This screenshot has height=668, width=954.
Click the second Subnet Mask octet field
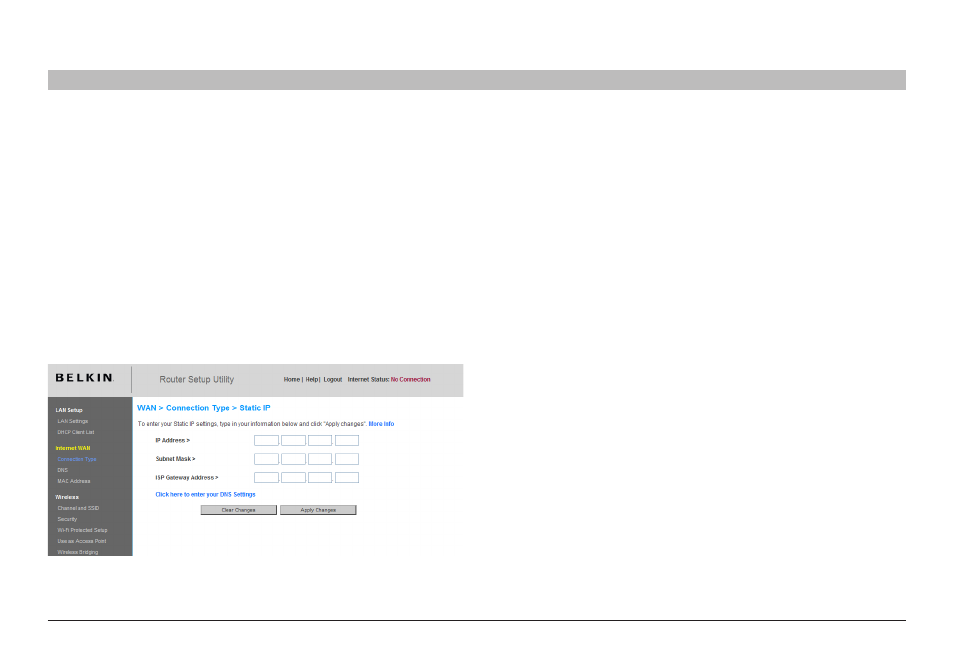coord(293,459)
